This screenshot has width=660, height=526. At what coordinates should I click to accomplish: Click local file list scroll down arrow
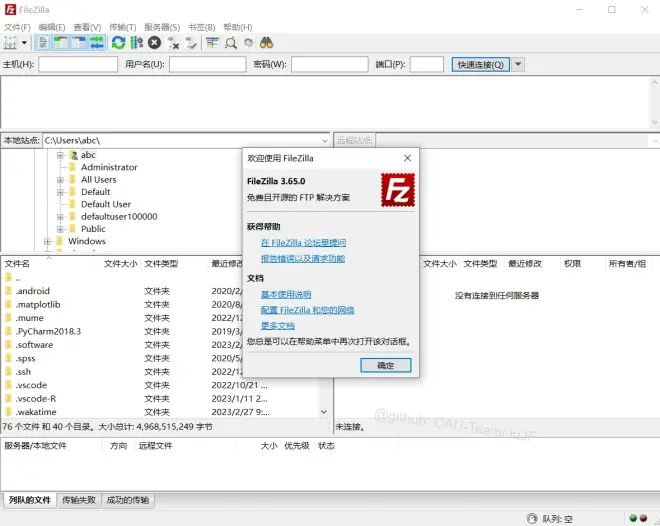click(x=324, y=412)
